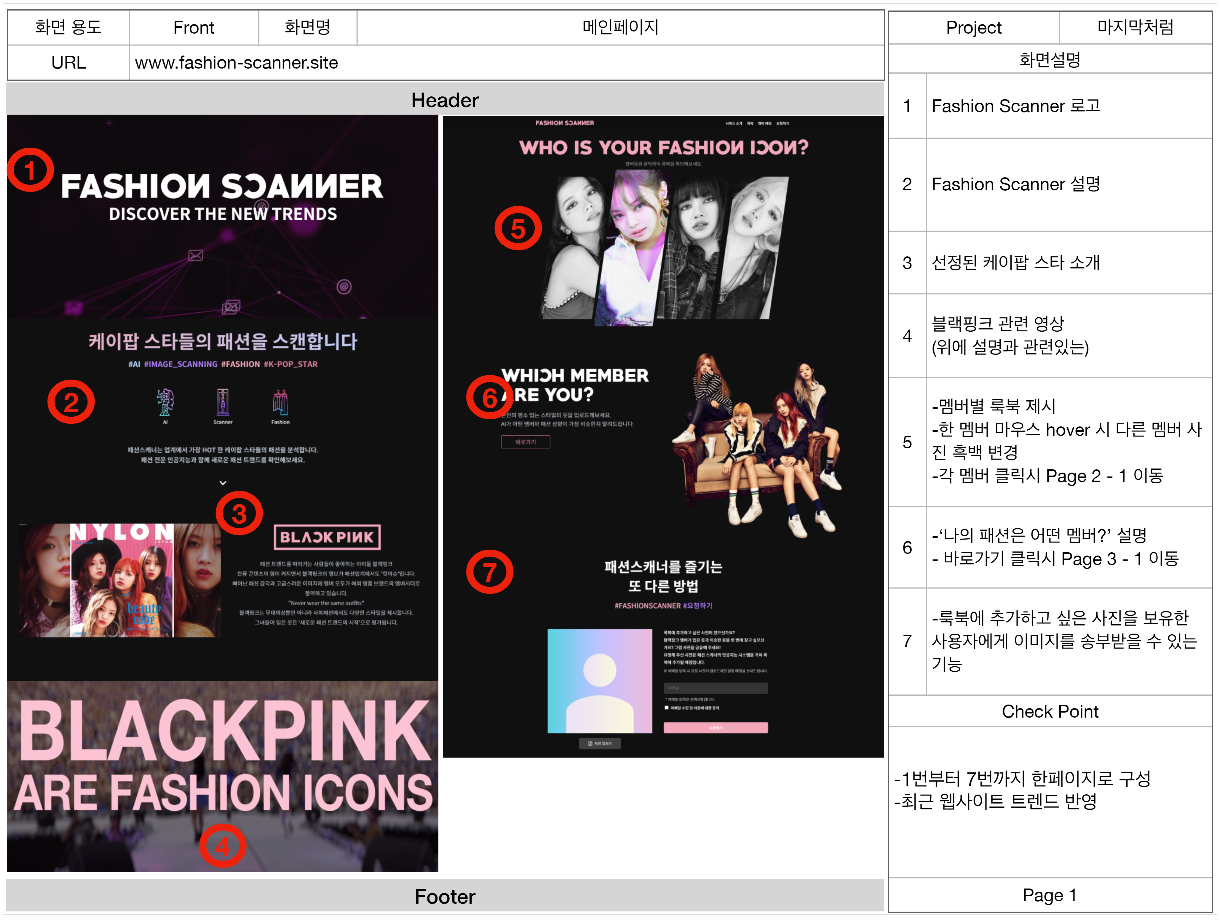1220x920 pixels.
Task: Click the 'Fashion Scanner 설명' description row
Action: click(1069, 185)
